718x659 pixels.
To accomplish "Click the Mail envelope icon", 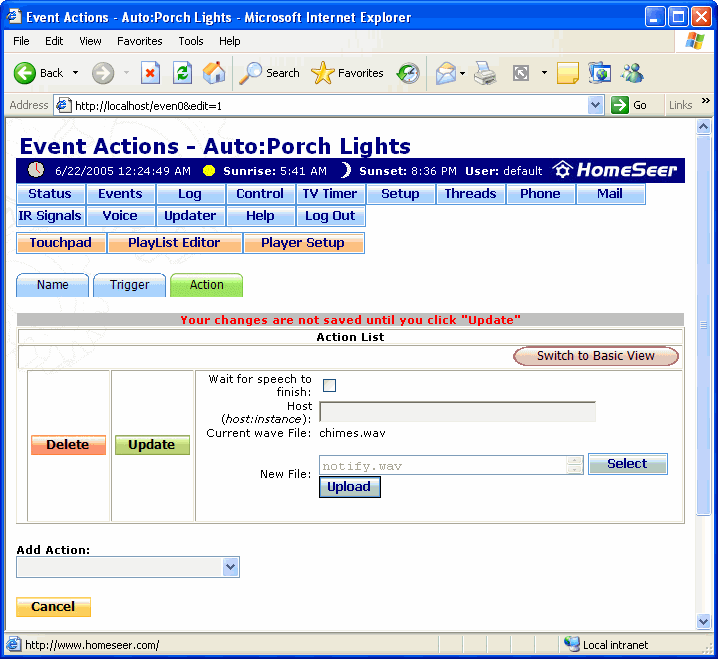I will point(446,73).
